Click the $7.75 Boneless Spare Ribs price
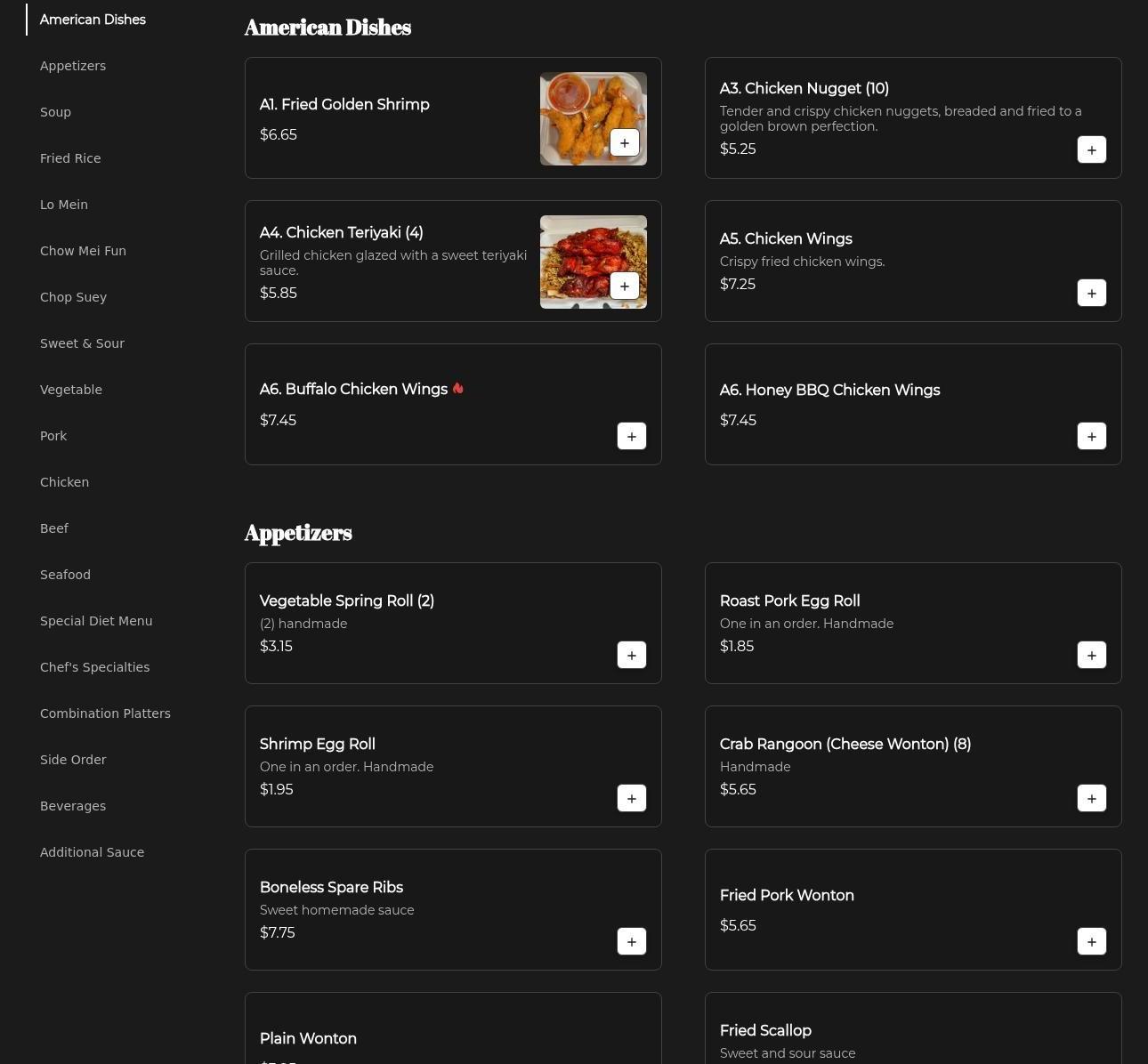 pos(278,932)
